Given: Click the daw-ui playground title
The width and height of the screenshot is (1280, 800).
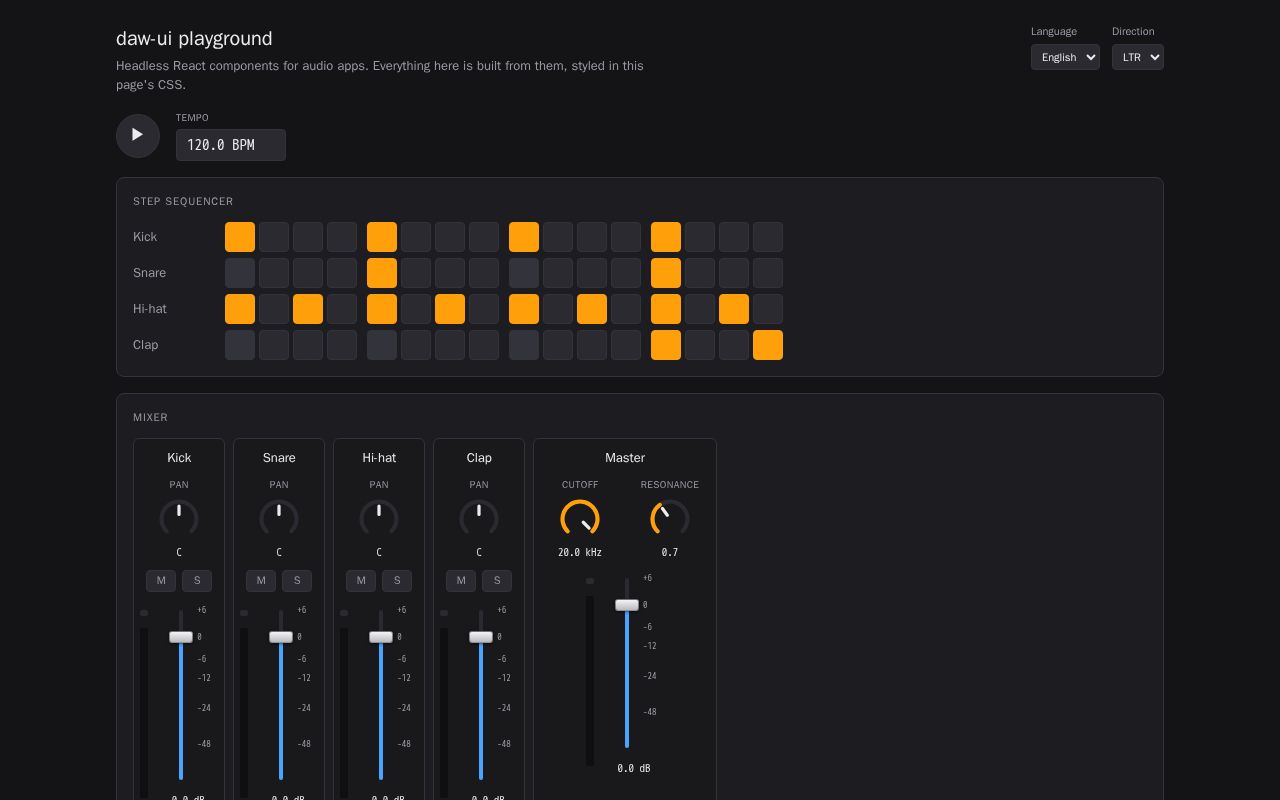Looking at the screenshot, I should coord(194,38).
